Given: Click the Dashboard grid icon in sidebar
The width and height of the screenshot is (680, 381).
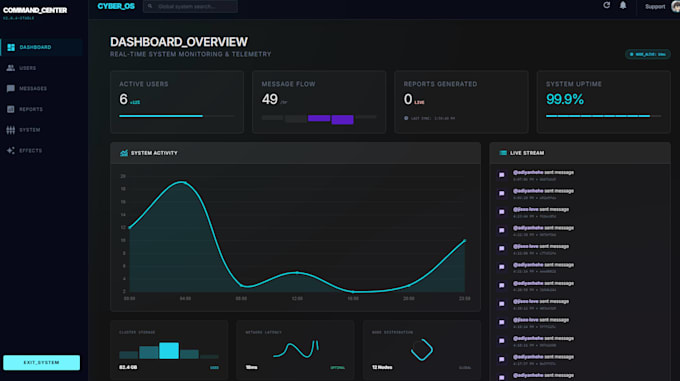Looking at the screenshot, I should point(11,47).
